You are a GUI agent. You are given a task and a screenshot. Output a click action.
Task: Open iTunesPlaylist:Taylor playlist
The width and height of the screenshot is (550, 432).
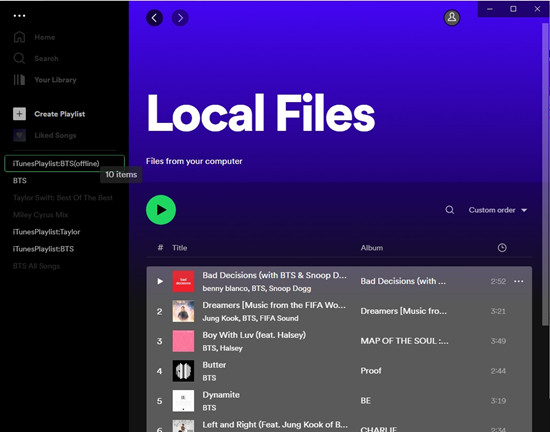point(46,232)
